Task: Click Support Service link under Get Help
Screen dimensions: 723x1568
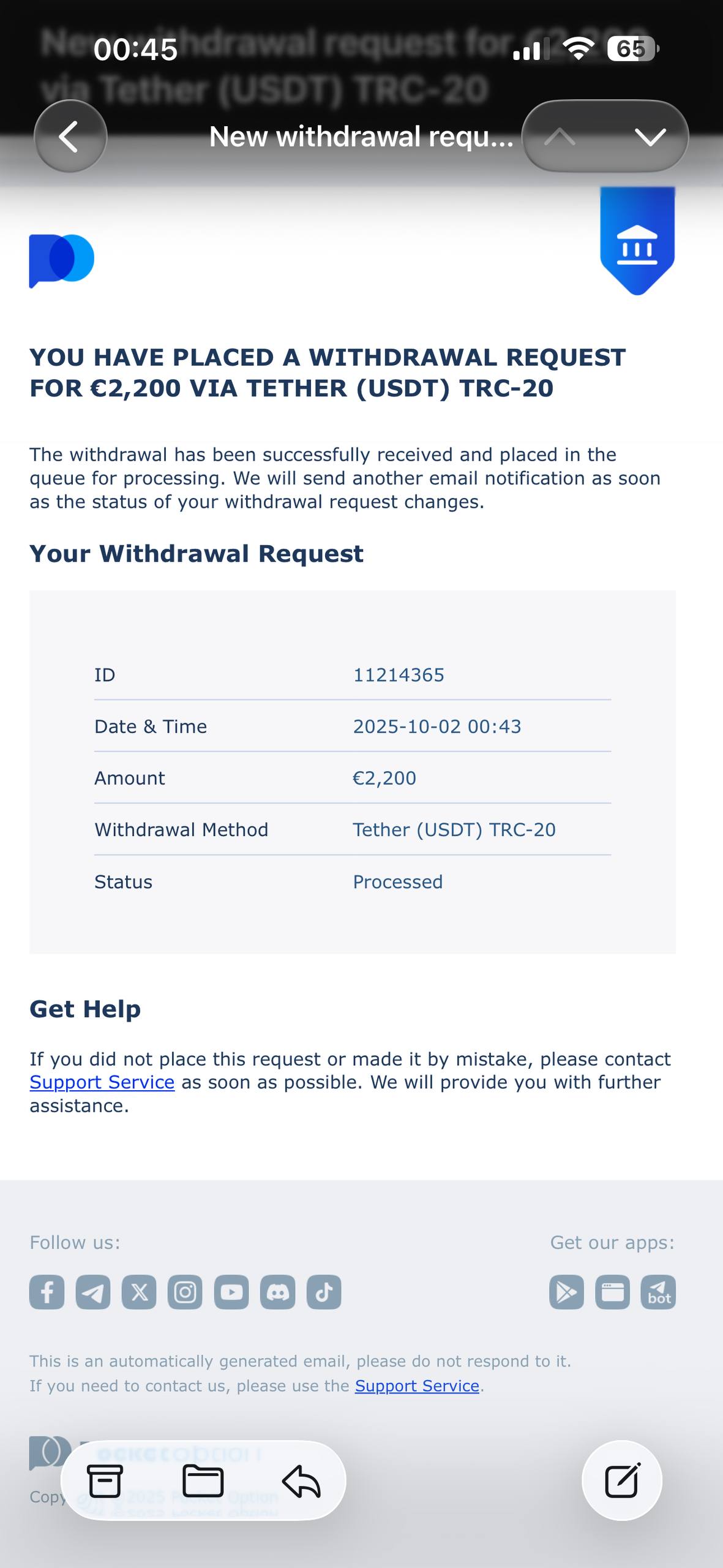Action: (102, 1082)
